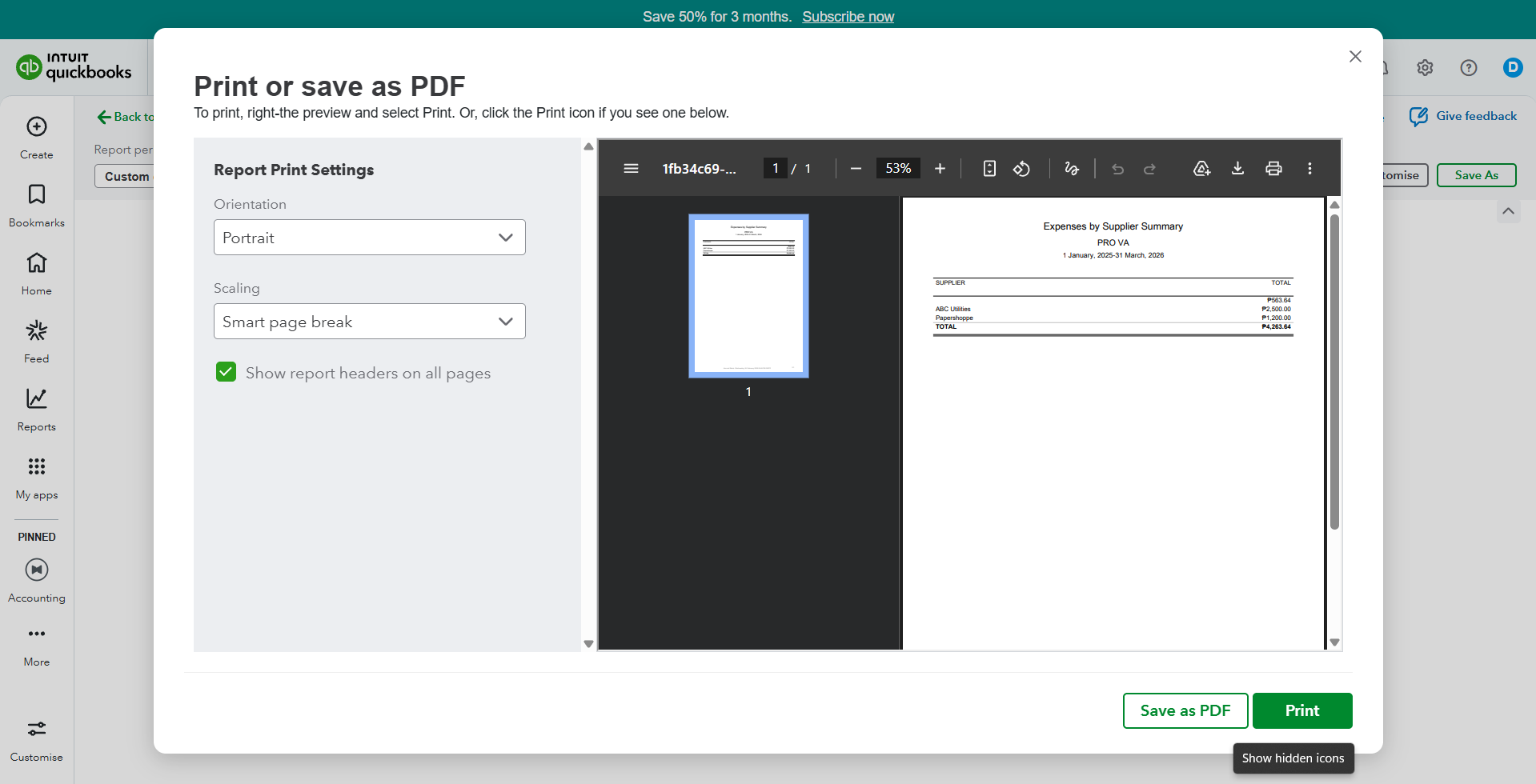
Task: Open the help question mark icon
Action: click(1469, 68)
